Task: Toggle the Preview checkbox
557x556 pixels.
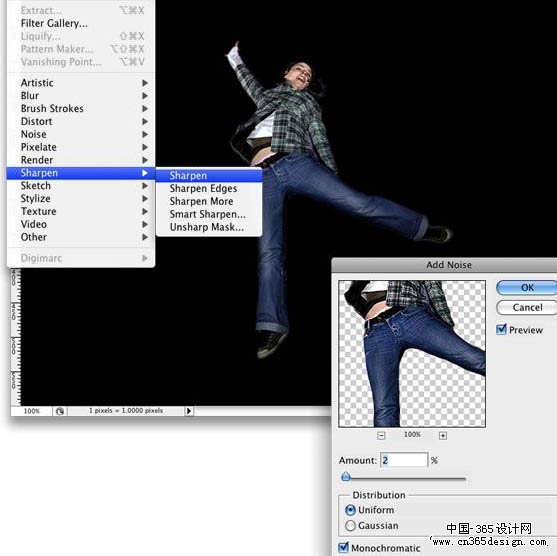Action: (x=501, y=329)
